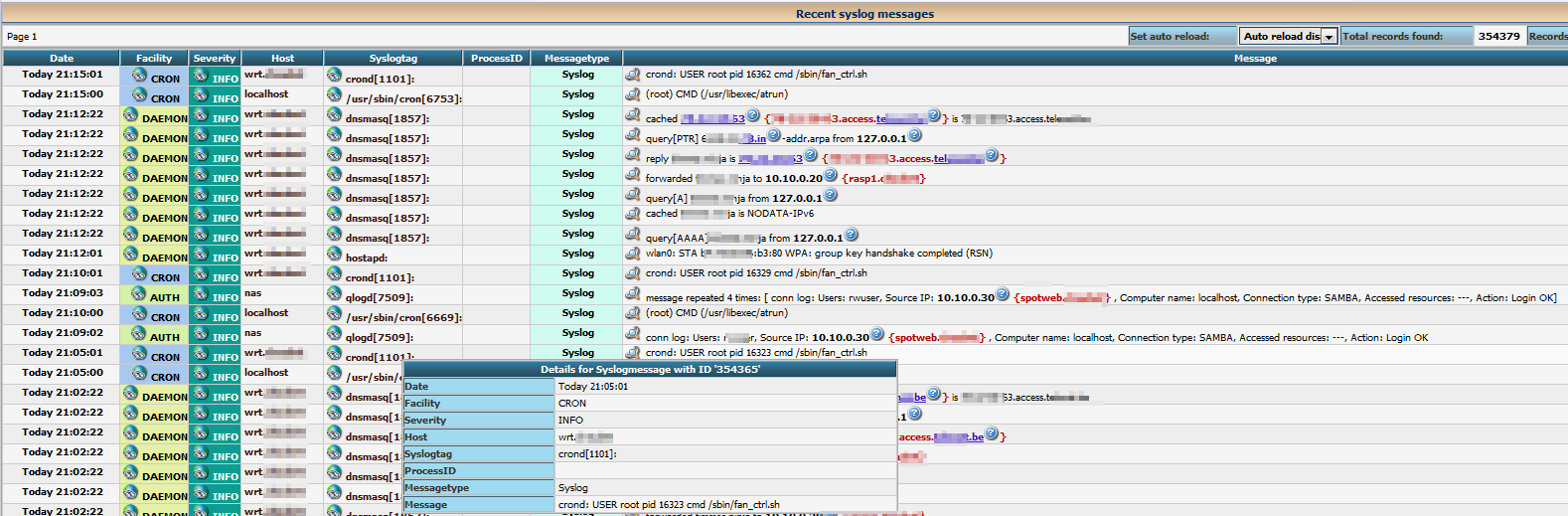Screen dimensions: 1568x516
Task: Click the Date column header
Action: click(62, 59)
